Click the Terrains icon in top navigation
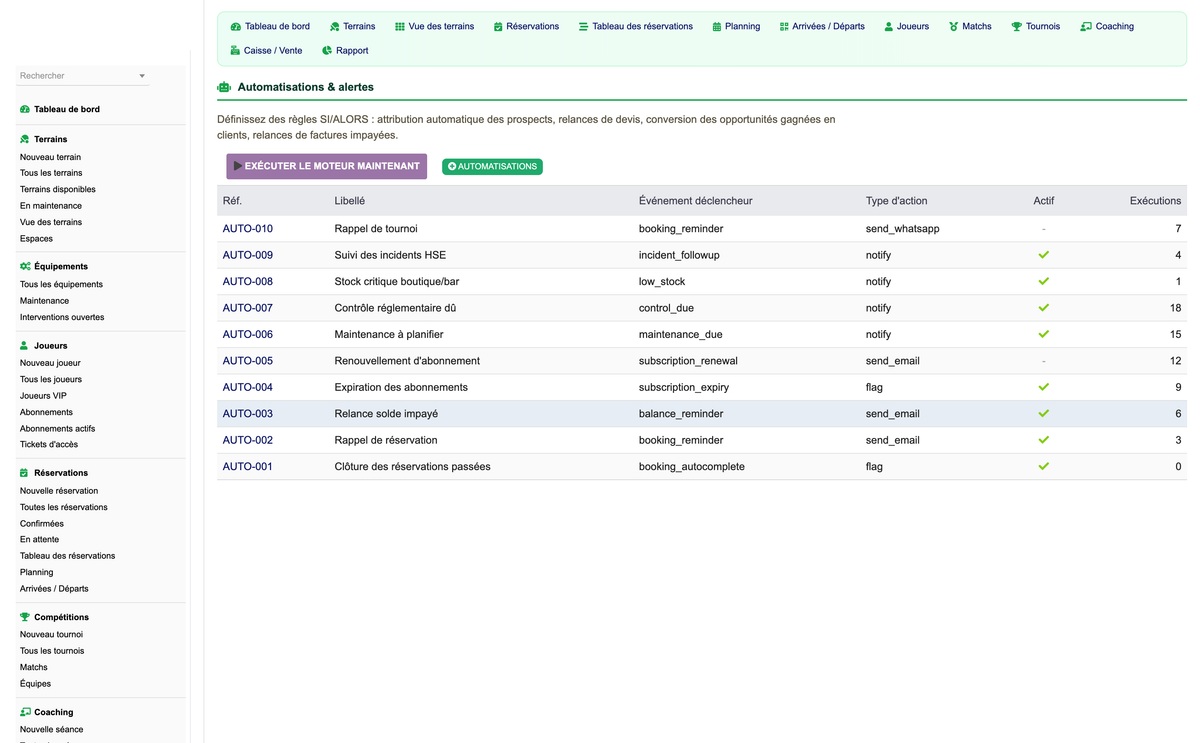The width and height of the screenshot is (1200, 743). tap(335, 27)
